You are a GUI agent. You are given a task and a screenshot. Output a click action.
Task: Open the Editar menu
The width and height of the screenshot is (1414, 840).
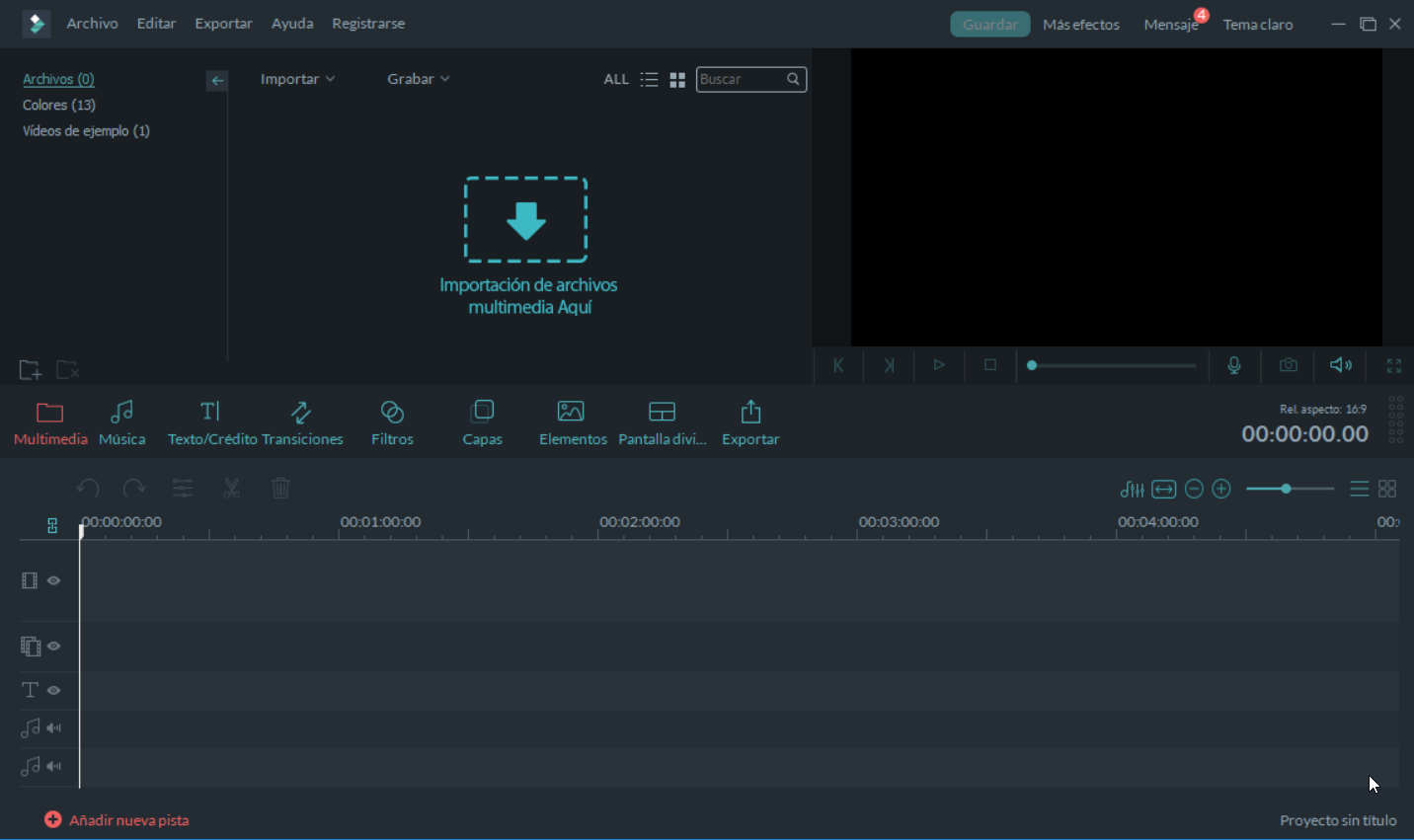(156, 24)
